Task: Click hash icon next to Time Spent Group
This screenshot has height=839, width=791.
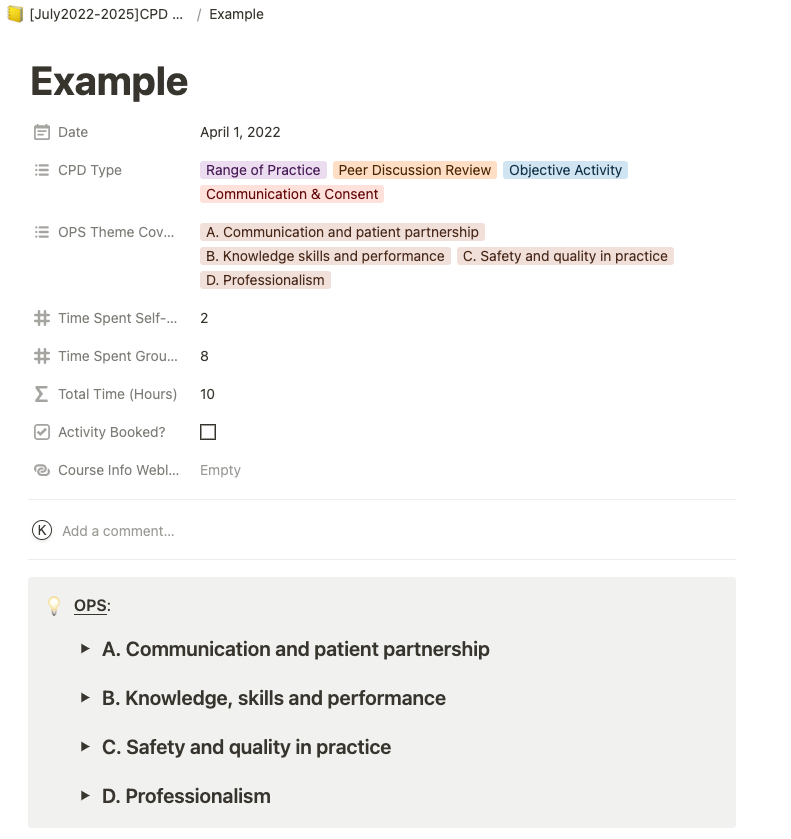Action: click(x=42, y=356)
